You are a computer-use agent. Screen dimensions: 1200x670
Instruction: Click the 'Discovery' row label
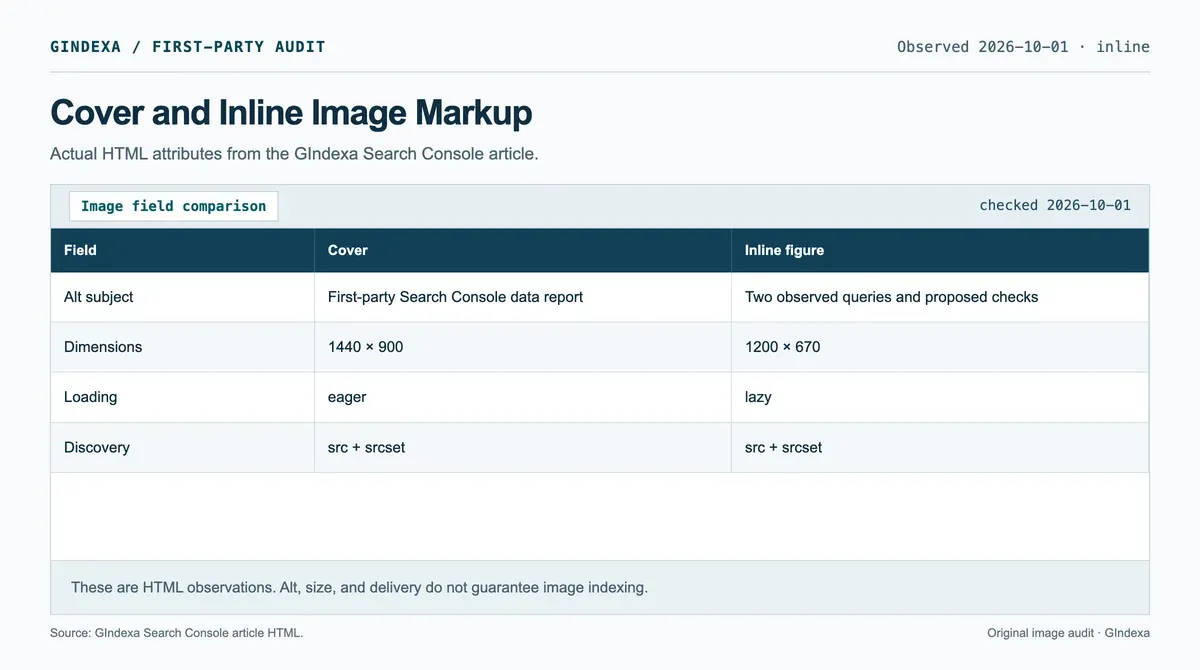click(97, 447)
